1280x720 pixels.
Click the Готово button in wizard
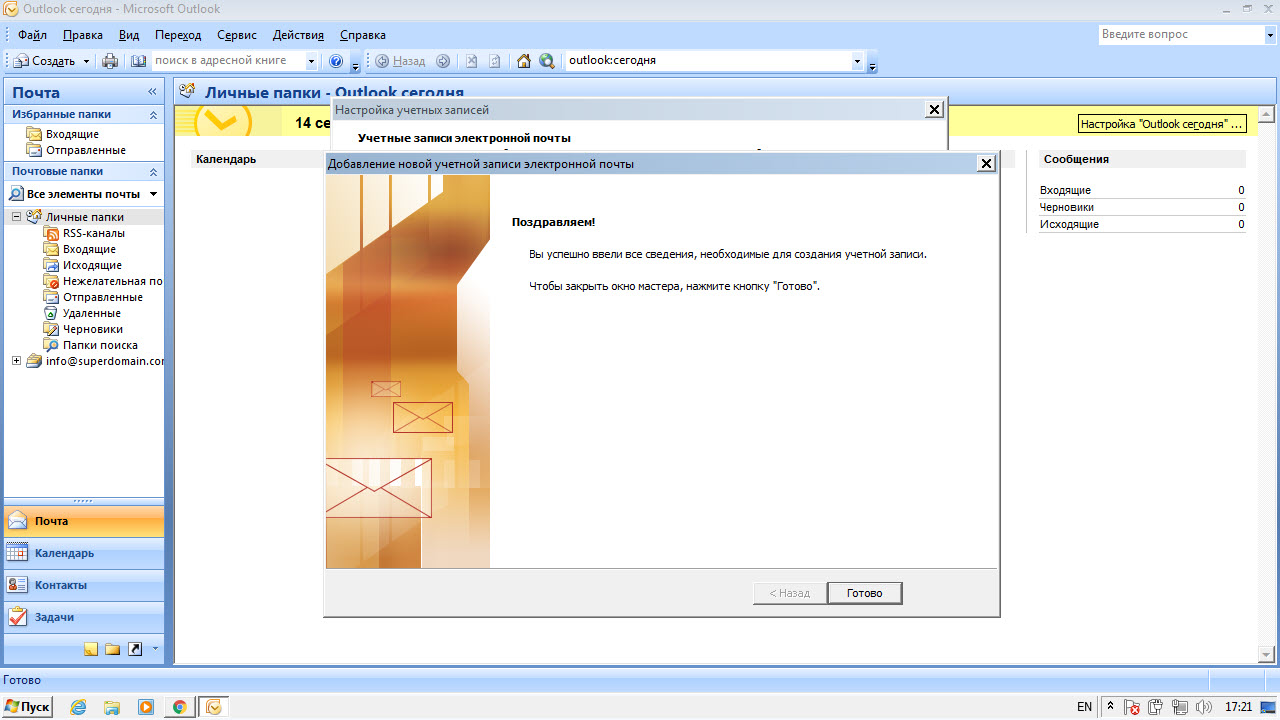click(x=865, y=593)
